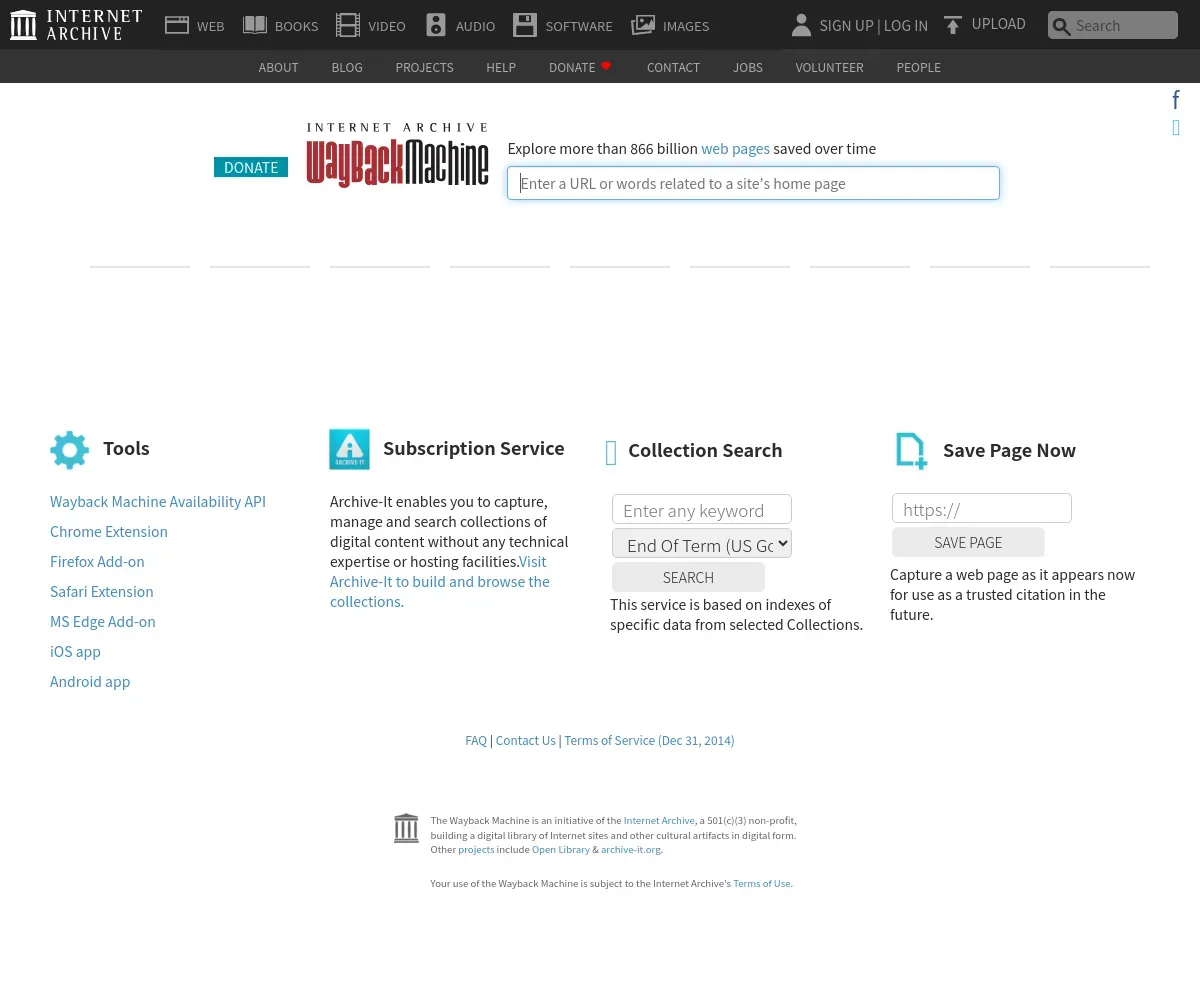Click the Internet Archive logo
The height and width of the screenshot is (1000, 1200).
point(76,25)
